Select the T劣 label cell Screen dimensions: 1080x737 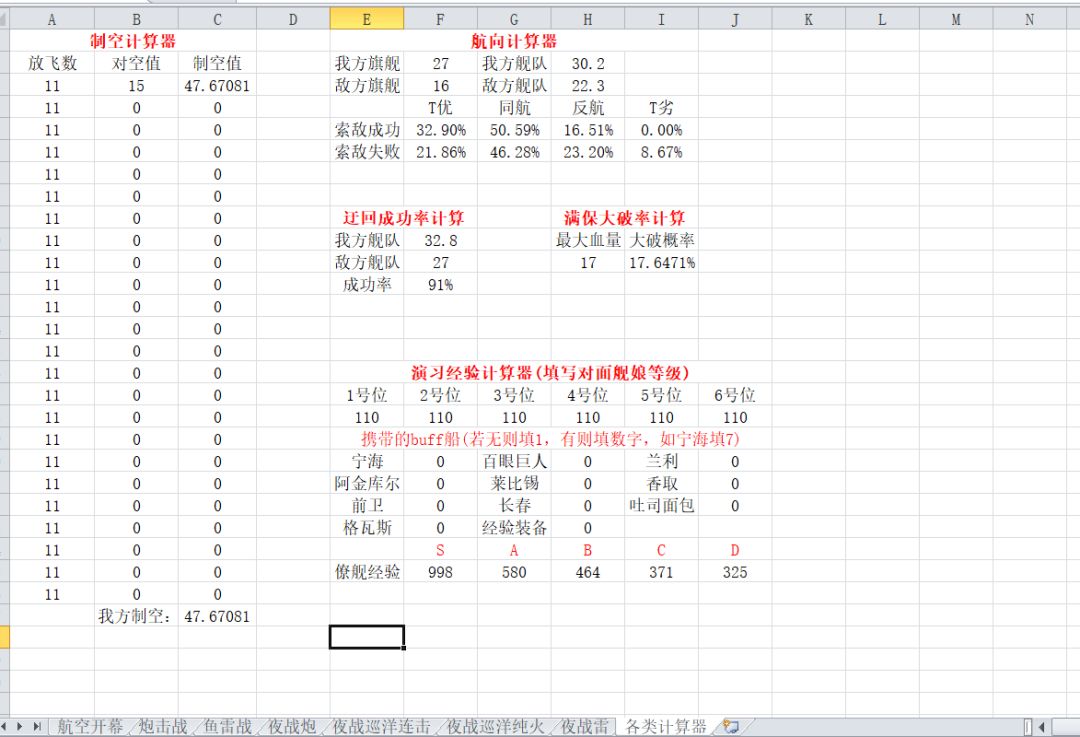661,107
